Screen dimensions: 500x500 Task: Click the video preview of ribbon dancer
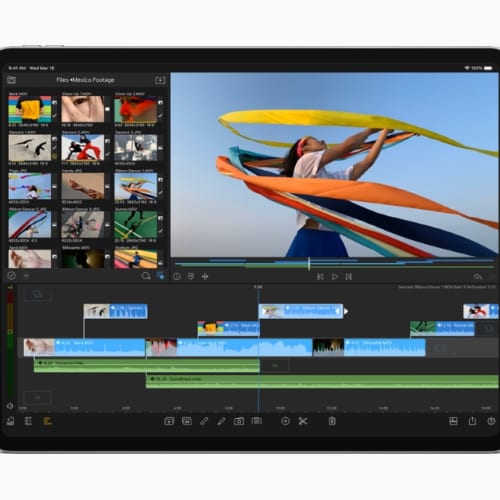point(334,165)
